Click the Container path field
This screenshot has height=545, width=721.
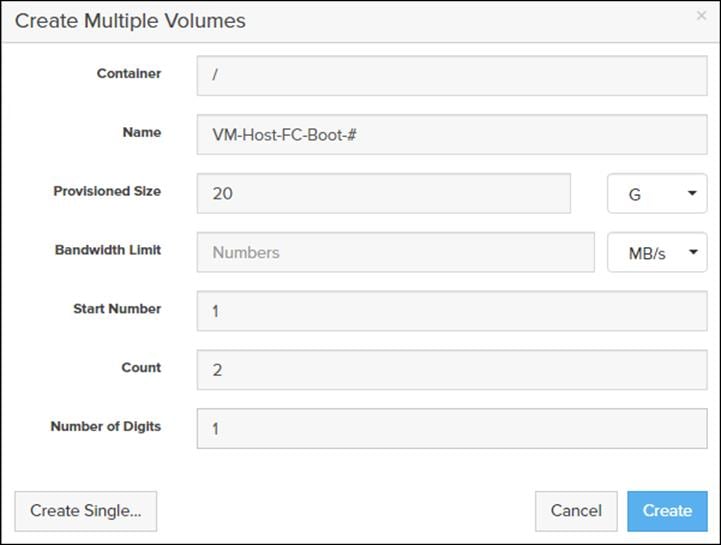[x=451, y=76]
